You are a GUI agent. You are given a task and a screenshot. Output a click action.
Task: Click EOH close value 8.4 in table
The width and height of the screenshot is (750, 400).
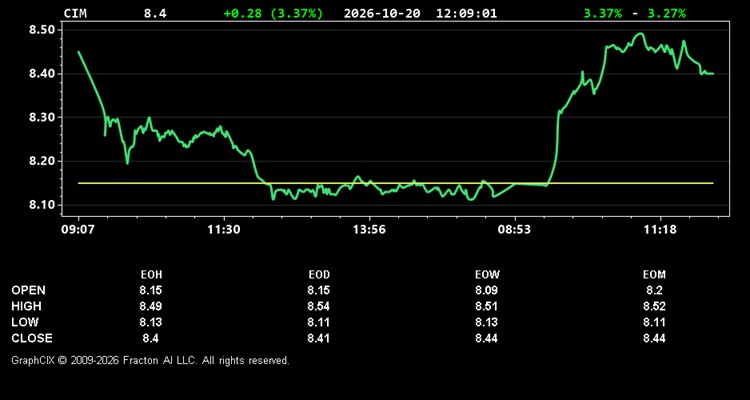[151, 338]
